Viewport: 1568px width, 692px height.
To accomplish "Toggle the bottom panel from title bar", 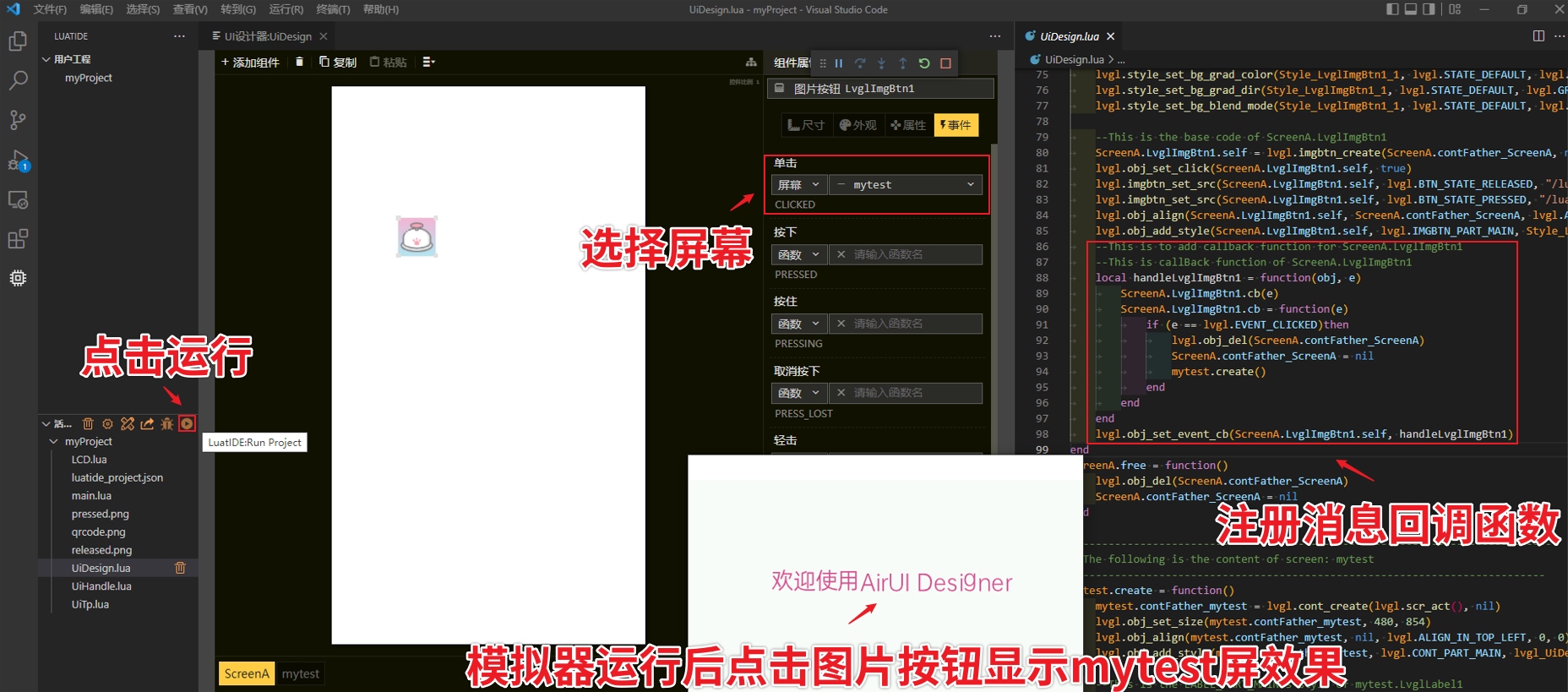I will click(x=1411, y=9).
